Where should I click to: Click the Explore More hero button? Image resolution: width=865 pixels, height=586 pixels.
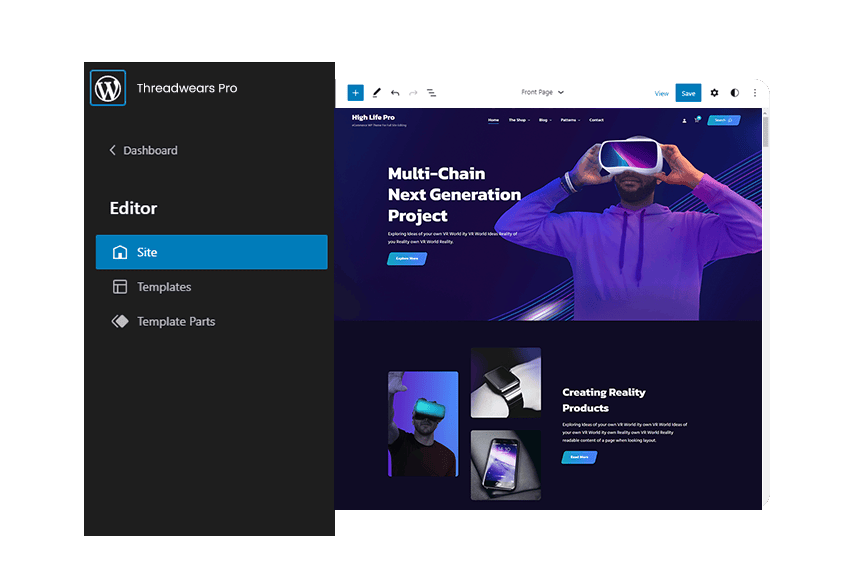407,258
